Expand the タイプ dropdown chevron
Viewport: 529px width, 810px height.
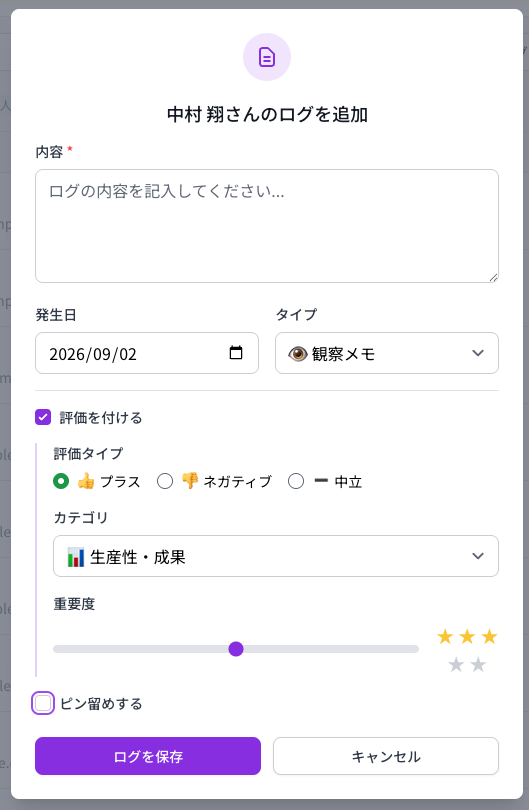pos(478,353)
